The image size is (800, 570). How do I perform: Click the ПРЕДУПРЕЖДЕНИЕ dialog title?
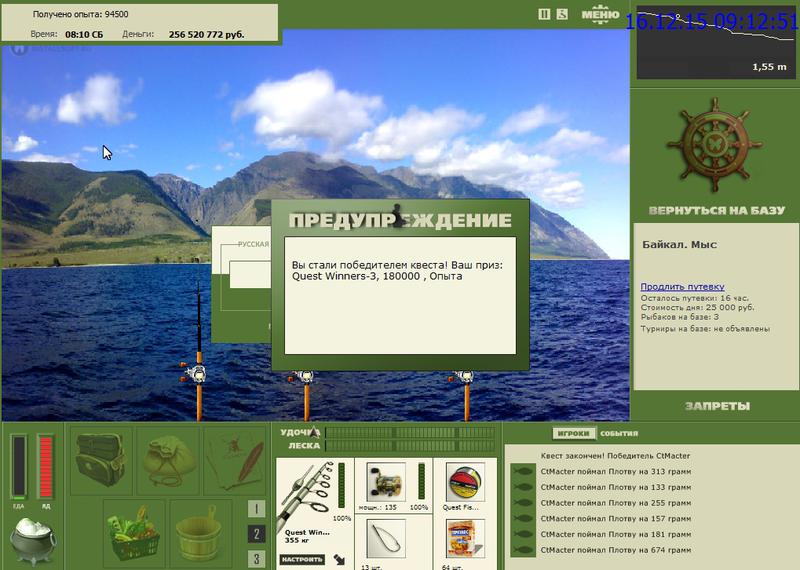tap(400, 220)
